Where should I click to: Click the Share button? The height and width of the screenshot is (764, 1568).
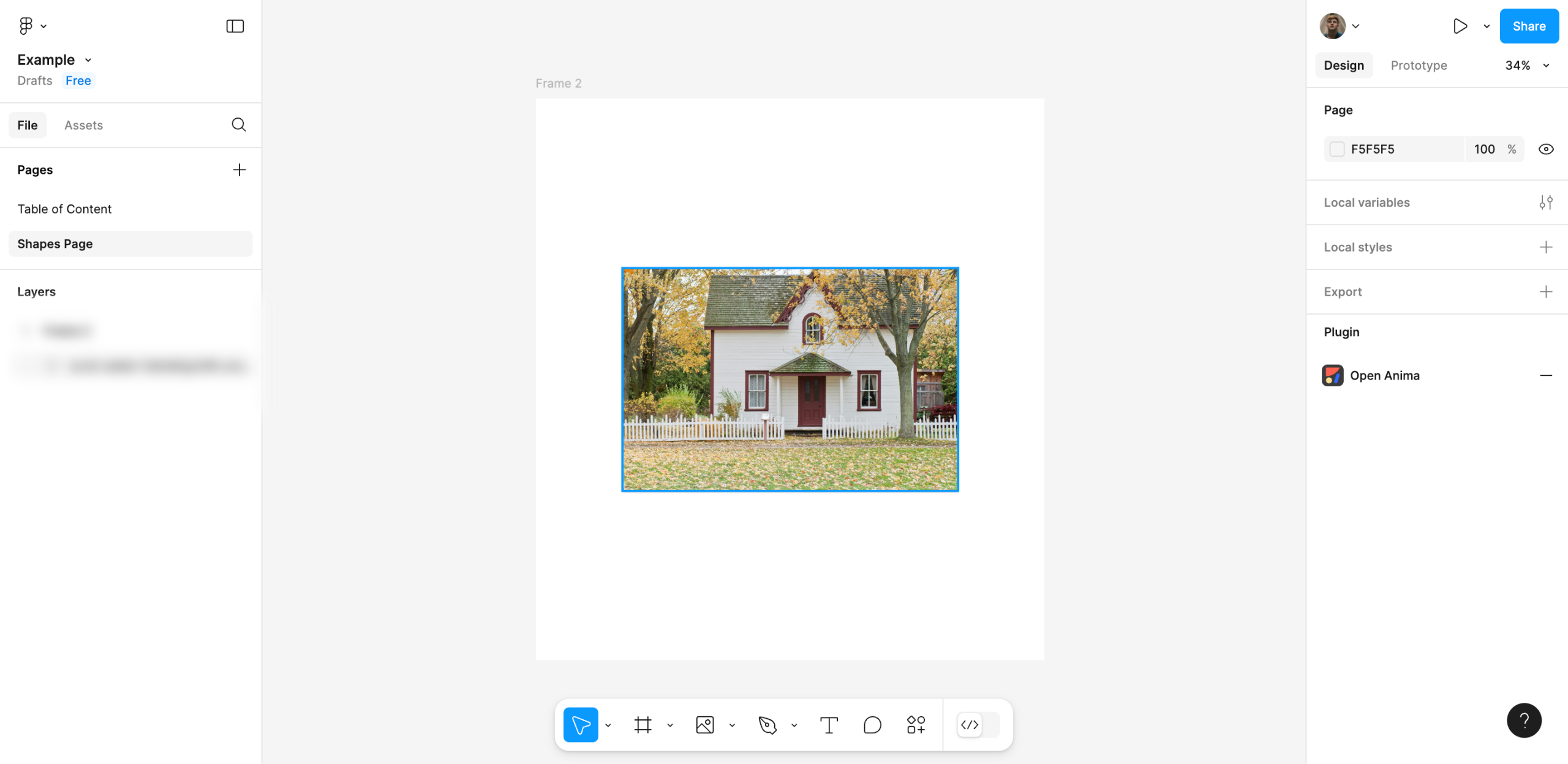coord(1528,26)
